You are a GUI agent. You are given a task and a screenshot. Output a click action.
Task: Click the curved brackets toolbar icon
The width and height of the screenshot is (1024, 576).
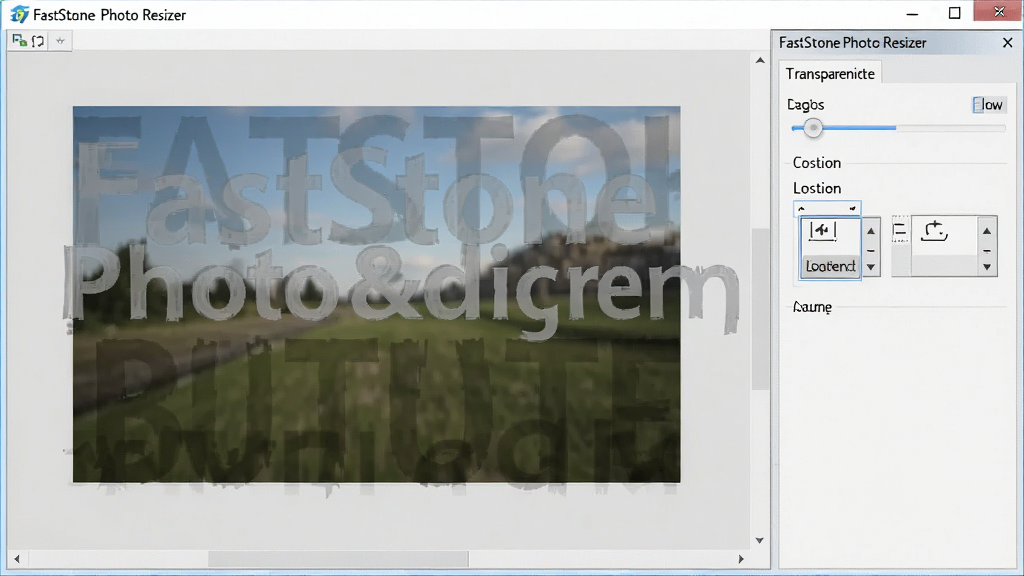39,40
